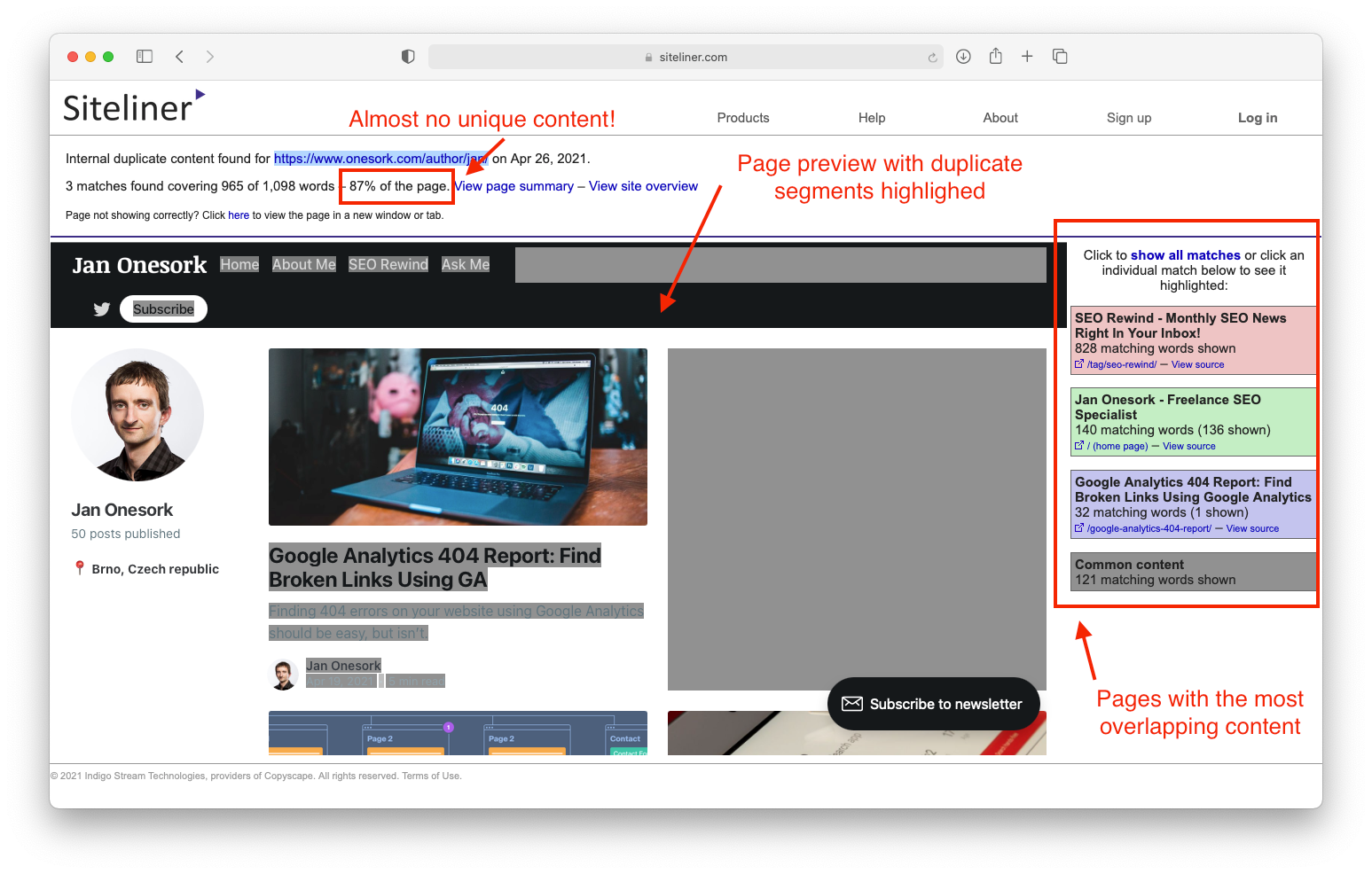Show Safari downloads icon
The height and width of the screenshot is (874, 1372).
click(x=963, y=57)
